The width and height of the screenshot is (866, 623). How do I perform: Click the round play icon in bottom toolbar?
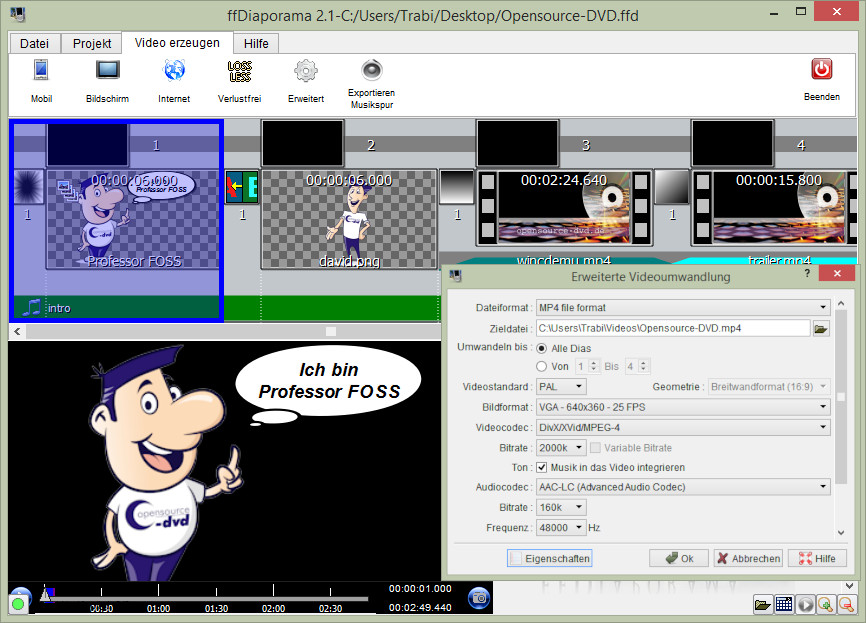coord(805,605)
